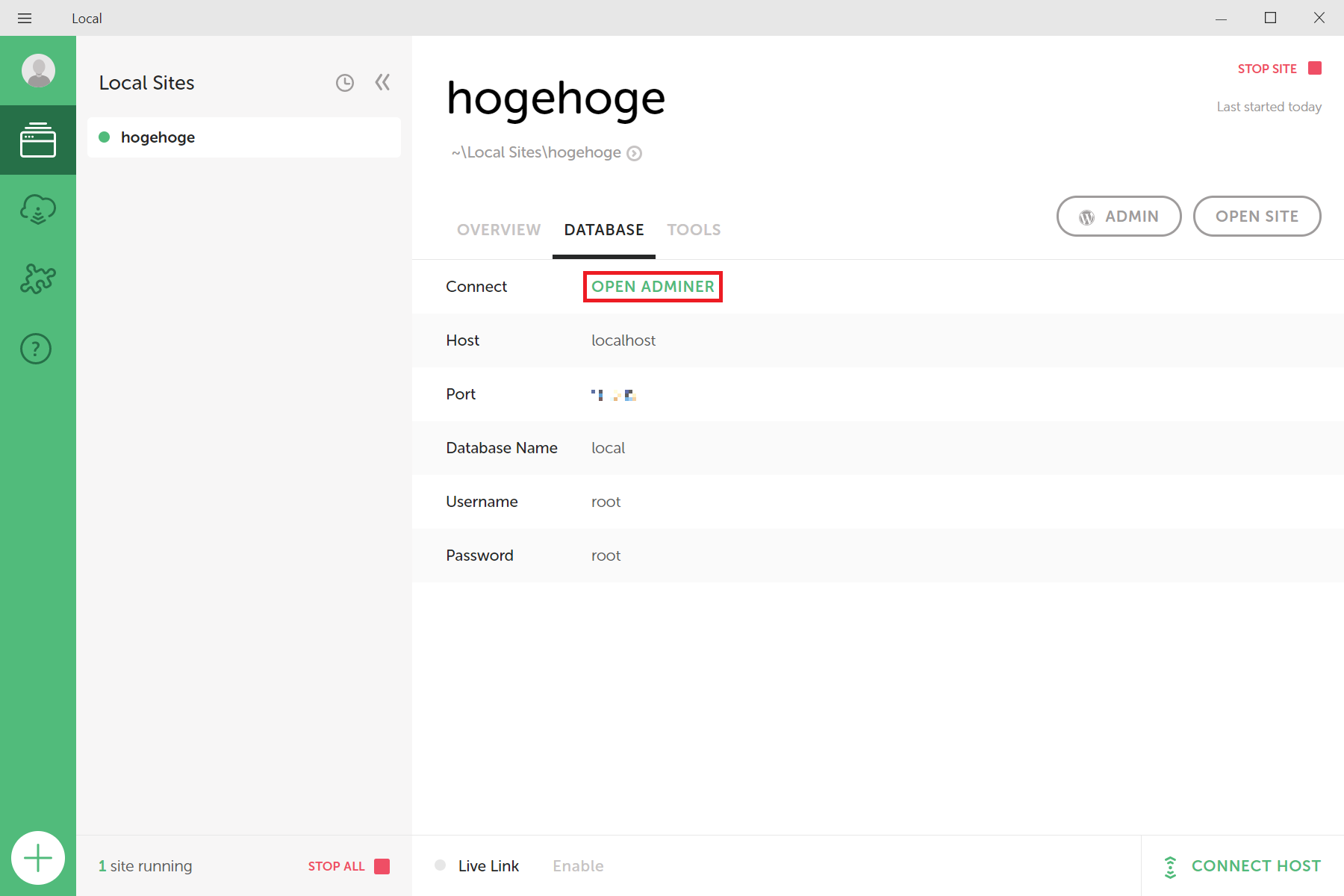This screenshot has height=896, width=1344.
Task: Enable the Live Link
Action: [x=578, y=866]
